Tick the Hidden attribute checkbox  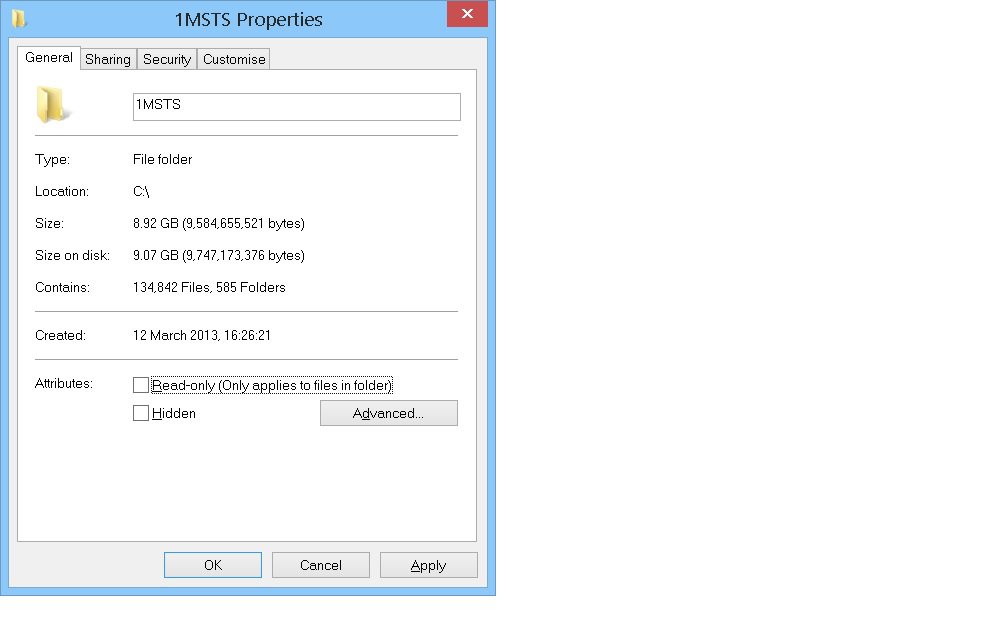tap(141, 413)
